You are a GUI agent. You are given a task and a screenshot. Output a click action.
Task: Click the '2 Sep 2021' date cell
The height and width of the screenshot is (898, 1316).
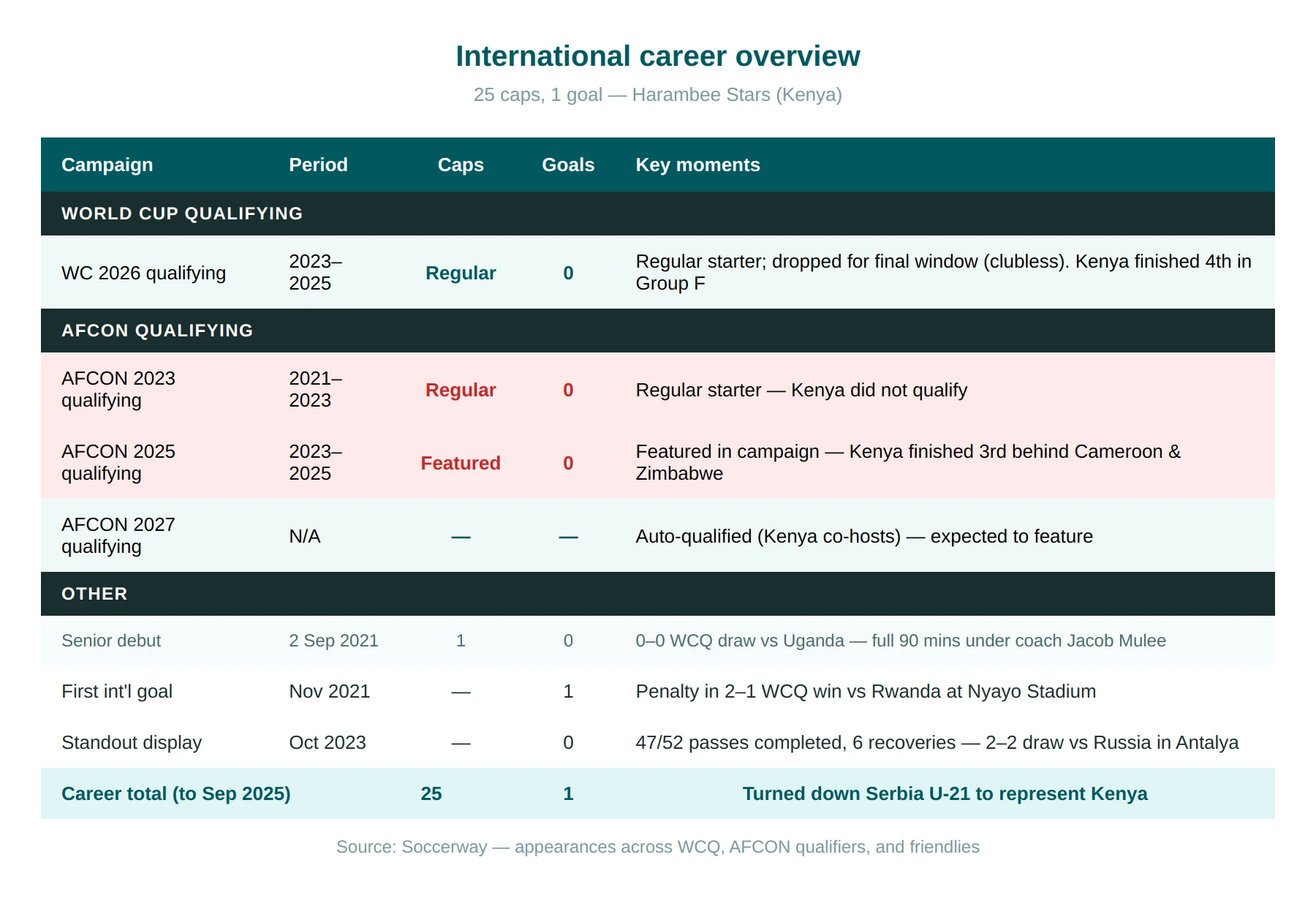(333, 641)
